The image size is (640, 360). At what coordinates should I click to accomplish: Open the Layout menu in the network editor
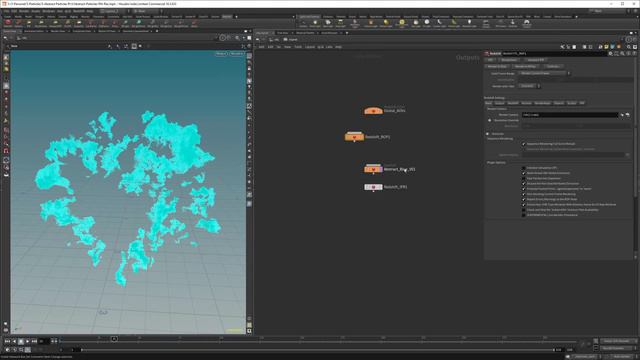point(310,47)
